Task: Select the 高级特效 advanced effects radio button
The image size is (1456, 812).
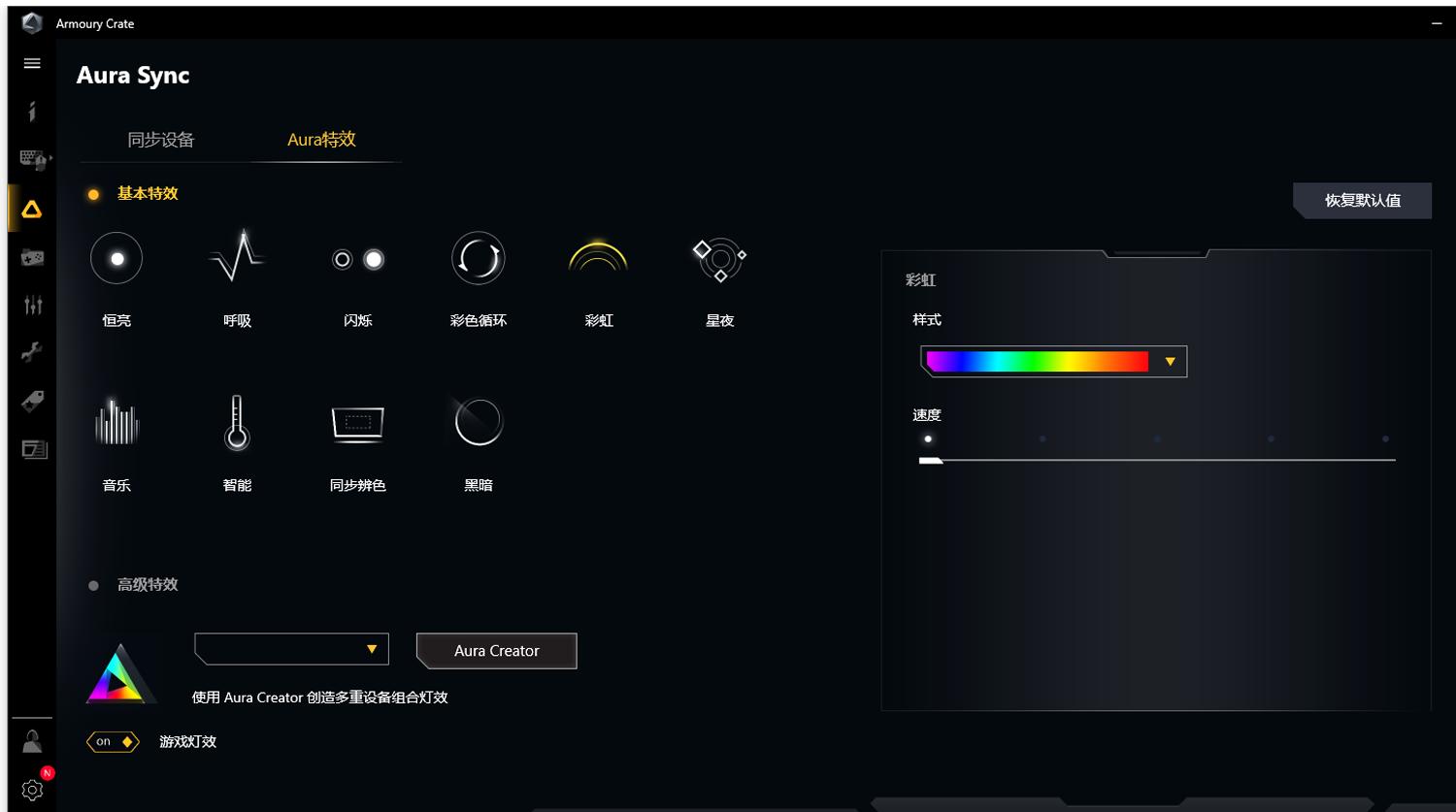Action: click(x=93, y=586)
